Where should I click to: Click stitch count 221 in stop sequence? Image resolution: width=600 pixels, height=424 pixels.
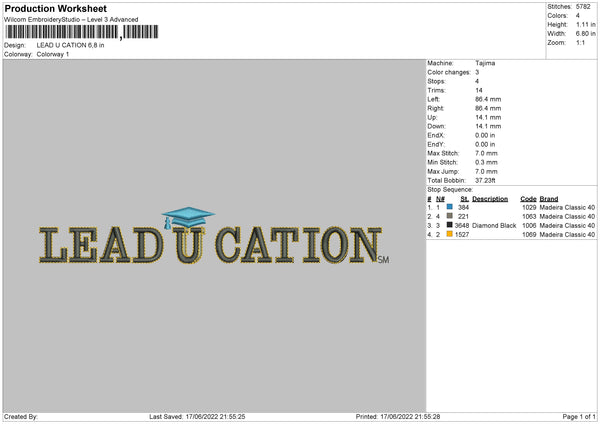coord(463,217)
